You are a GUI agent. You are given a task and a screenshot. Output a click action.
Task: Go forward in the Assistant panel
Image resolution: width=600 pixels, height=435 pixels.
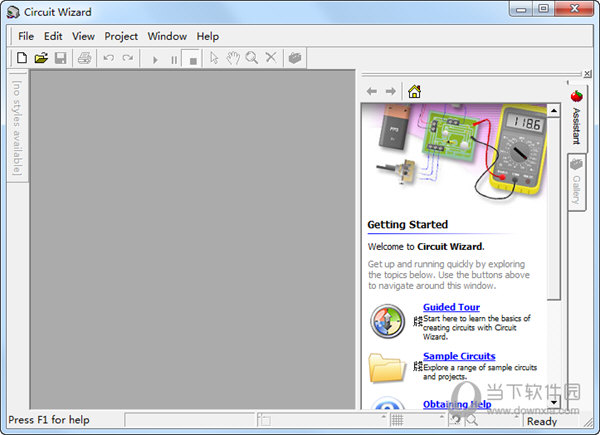[391, 91]
